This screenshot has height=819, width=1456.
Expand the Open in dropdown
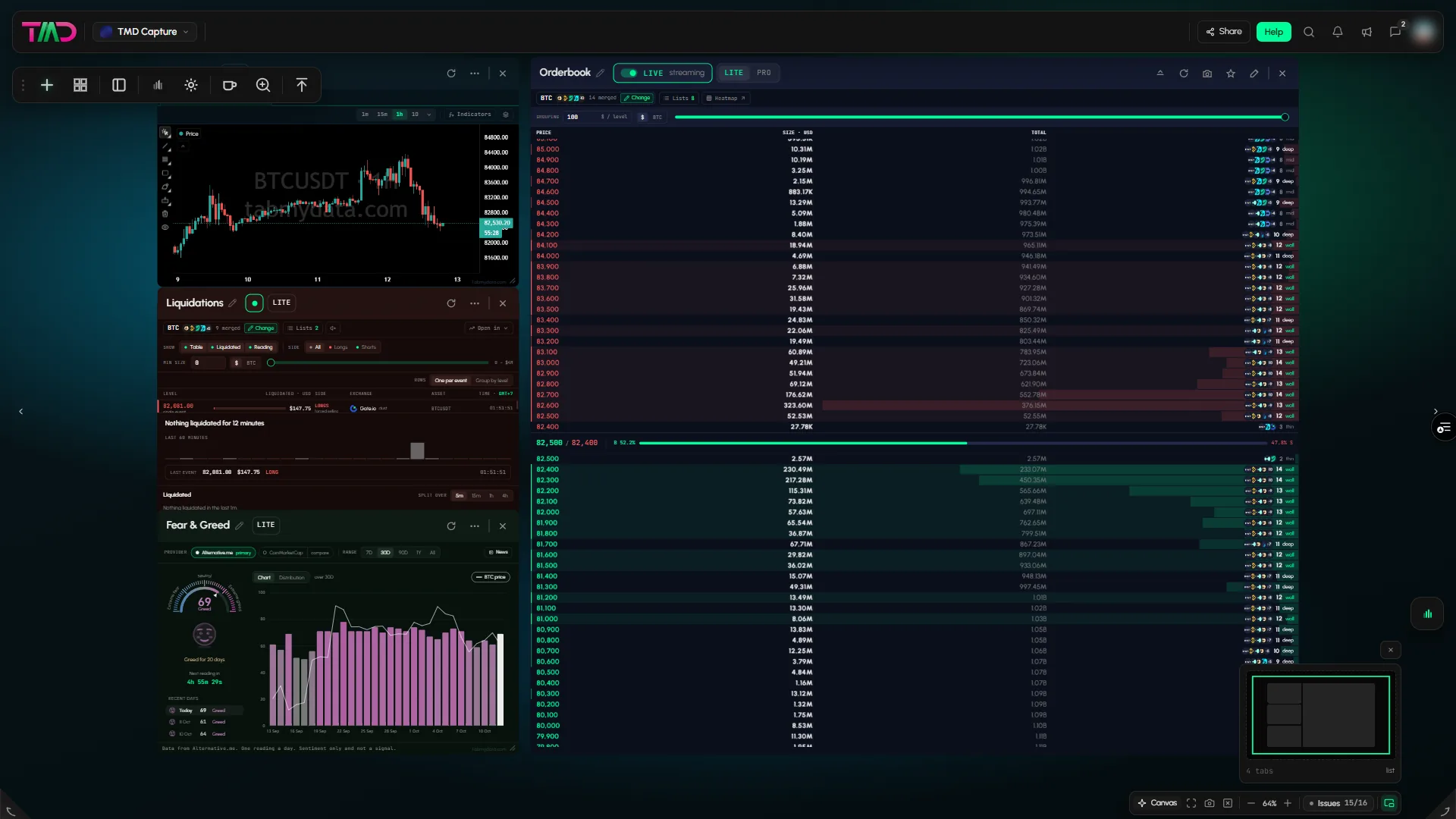coord(488,328)
